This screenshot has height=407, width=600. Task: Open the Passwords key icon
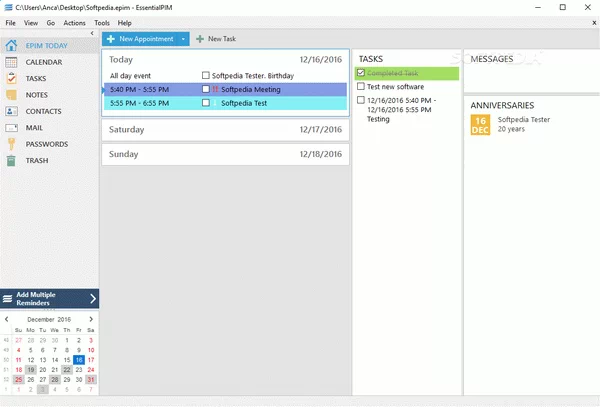tap(11, 144)
